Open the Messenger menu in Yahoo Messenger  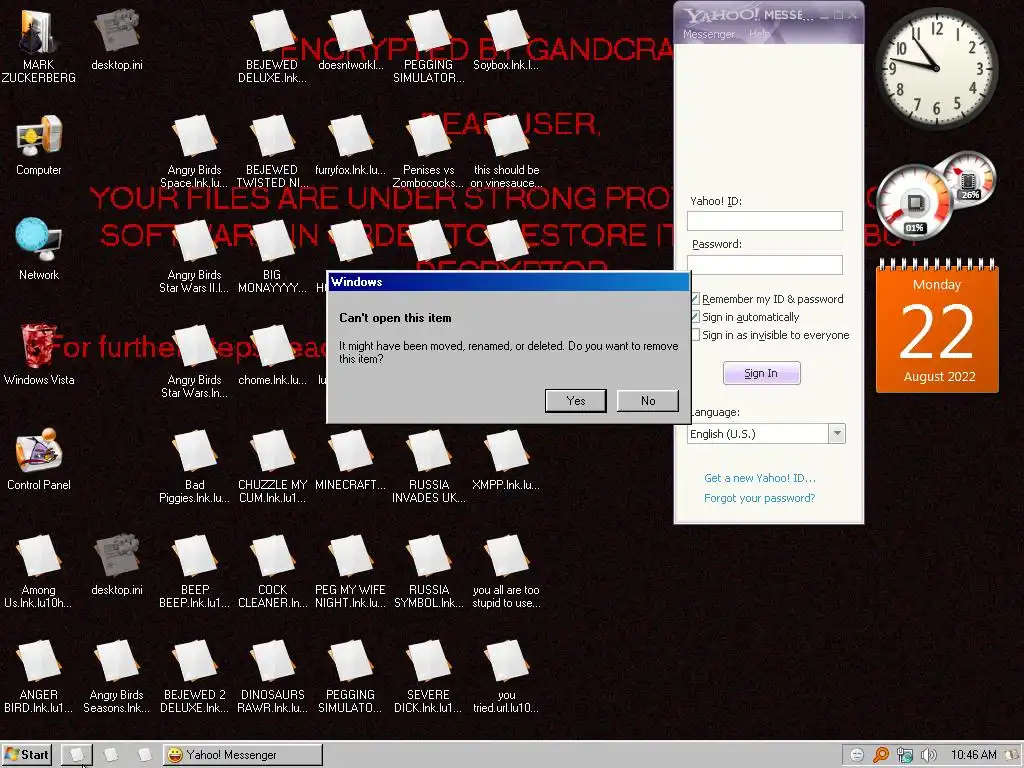709,34
